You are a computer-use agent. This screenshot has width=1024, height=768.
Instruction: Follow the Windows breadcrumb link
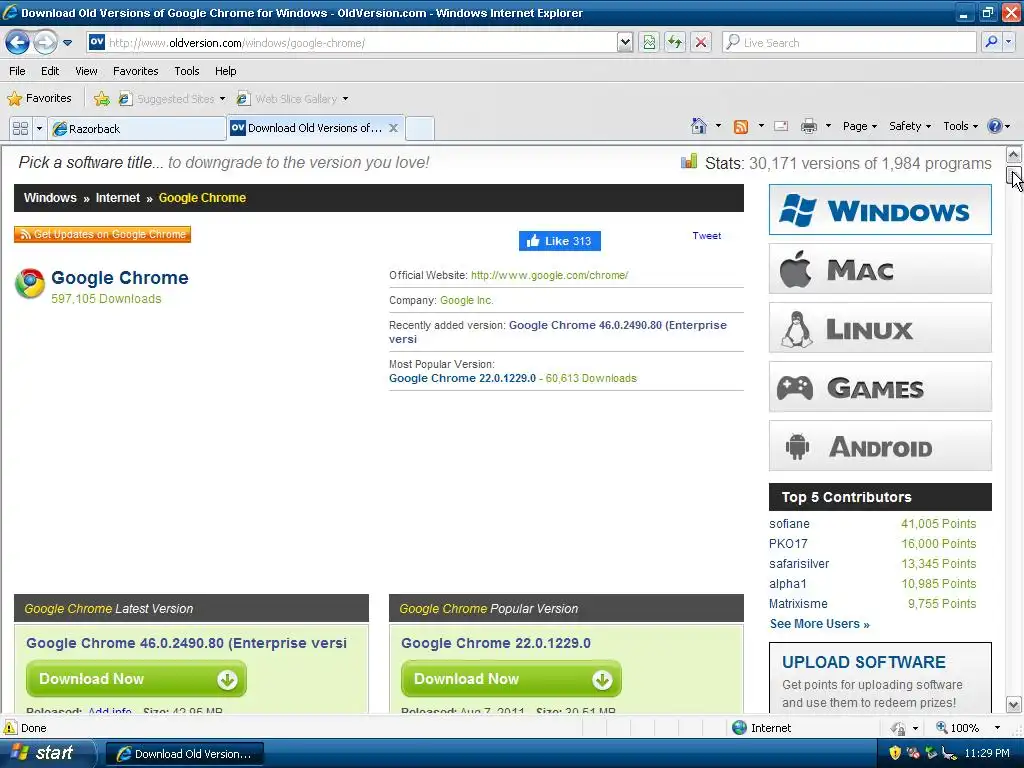50,198
